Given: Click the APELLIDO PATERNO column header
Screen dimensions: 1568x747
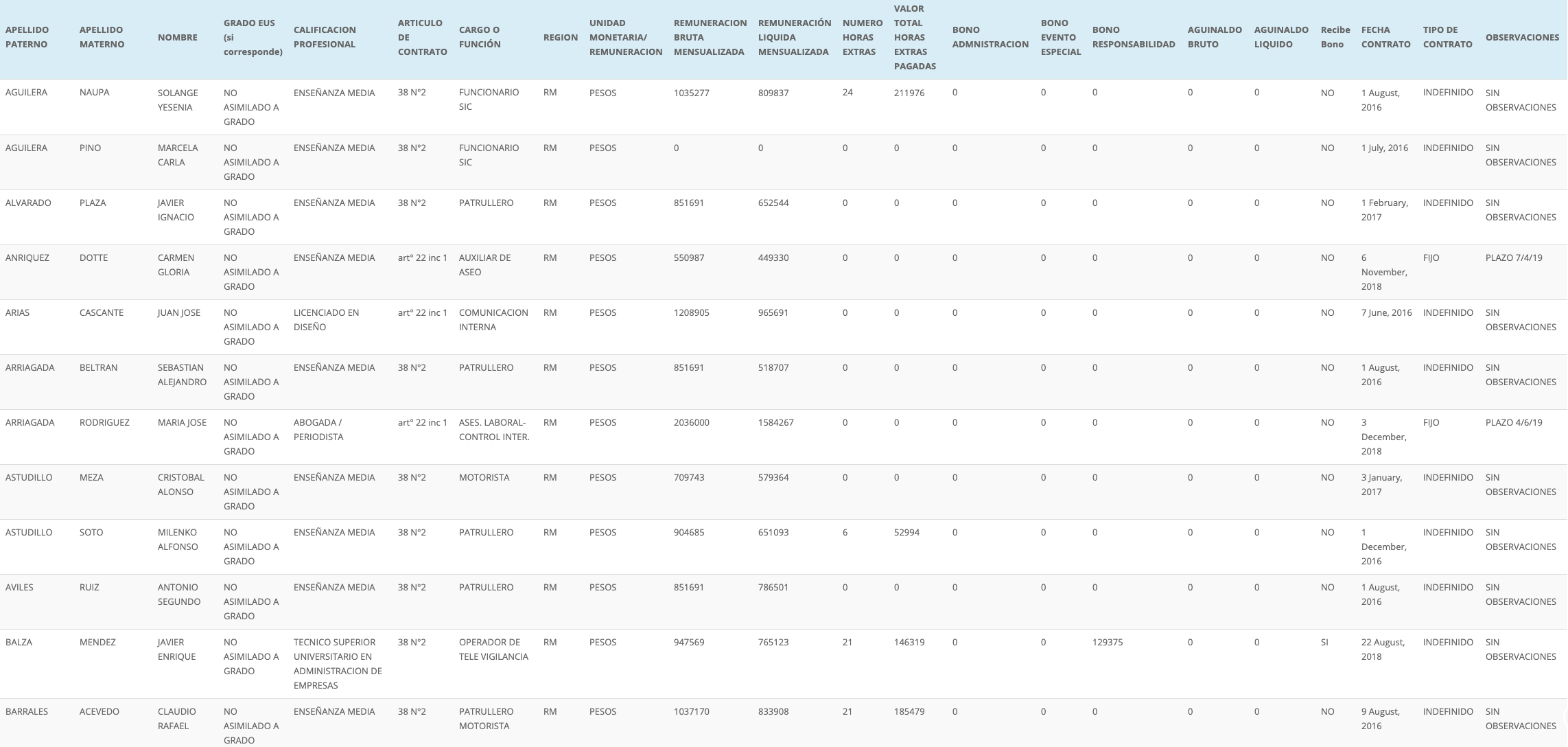Looking at the screenshot, I should click(27, 37).
